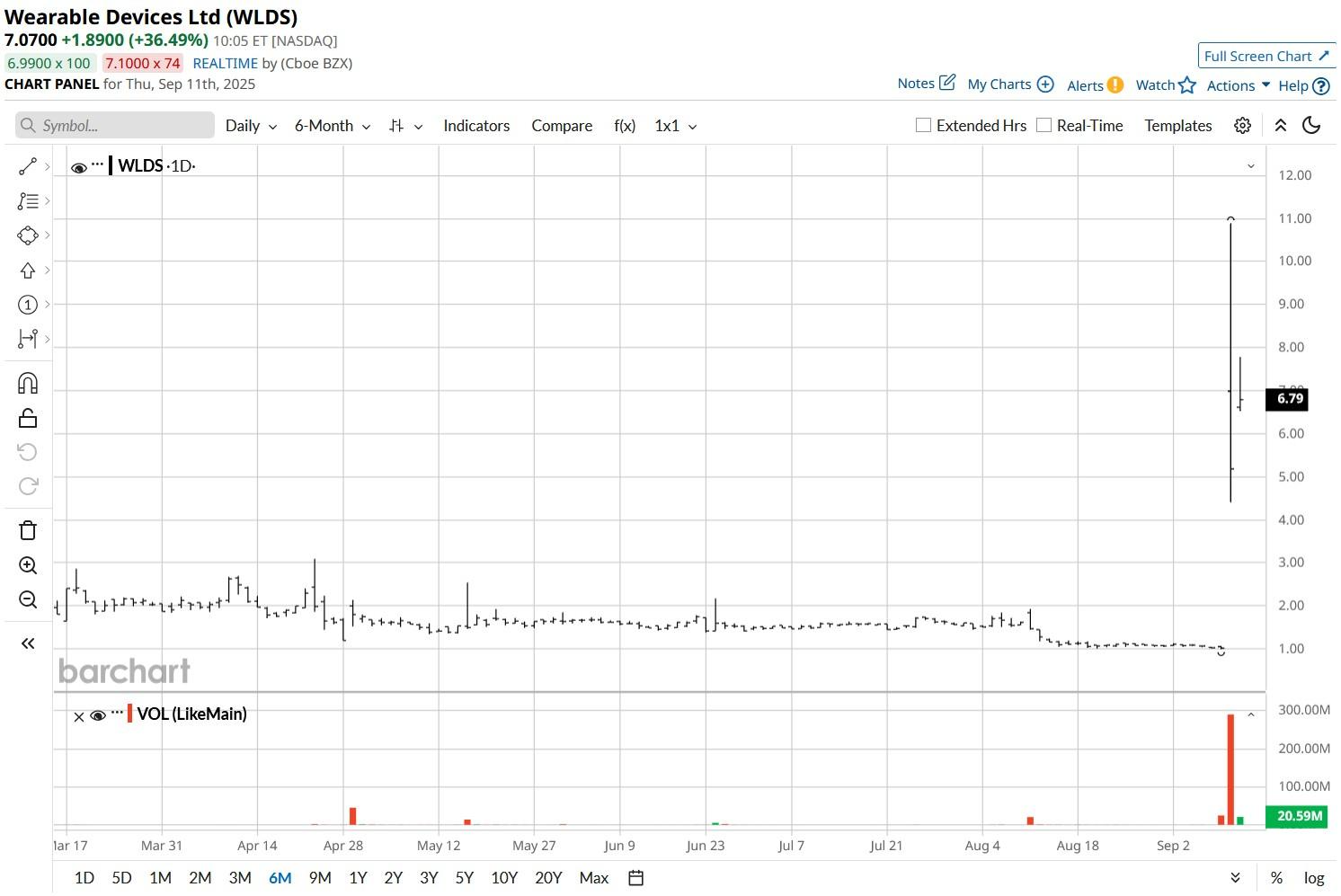Open Alerts for WLDS
This screenshot has height=896, width=1341.
pyautogui.click(x=1095, y=85)
